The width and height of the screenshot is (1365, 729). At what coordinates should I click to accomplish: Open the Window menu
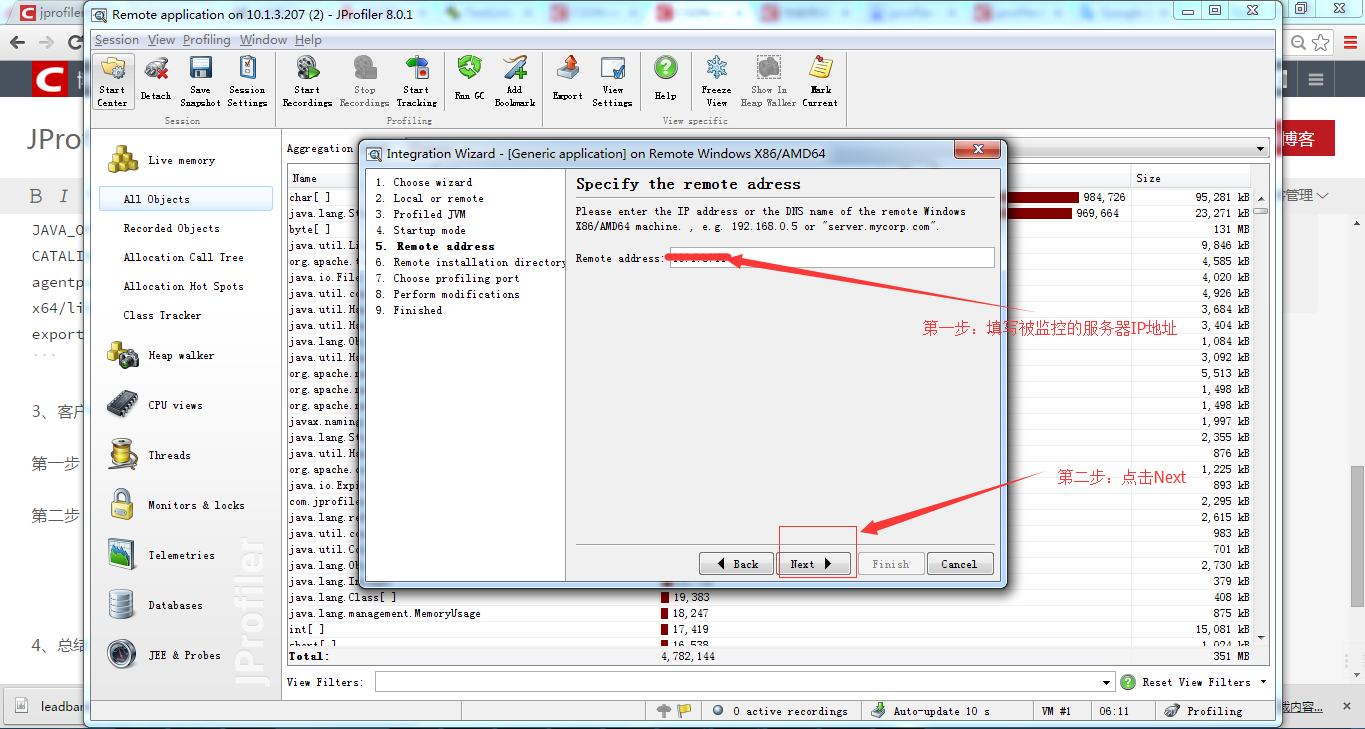pos(263,40)
